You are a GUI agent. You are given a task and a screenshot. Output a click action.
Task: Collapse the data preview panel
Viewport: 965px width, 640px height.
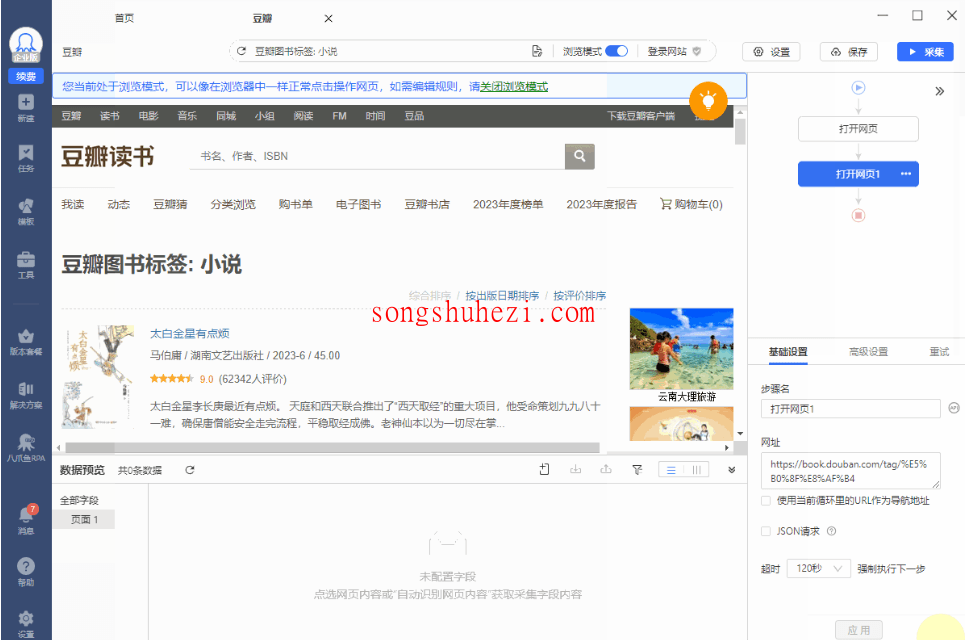[x=732, y=470]
